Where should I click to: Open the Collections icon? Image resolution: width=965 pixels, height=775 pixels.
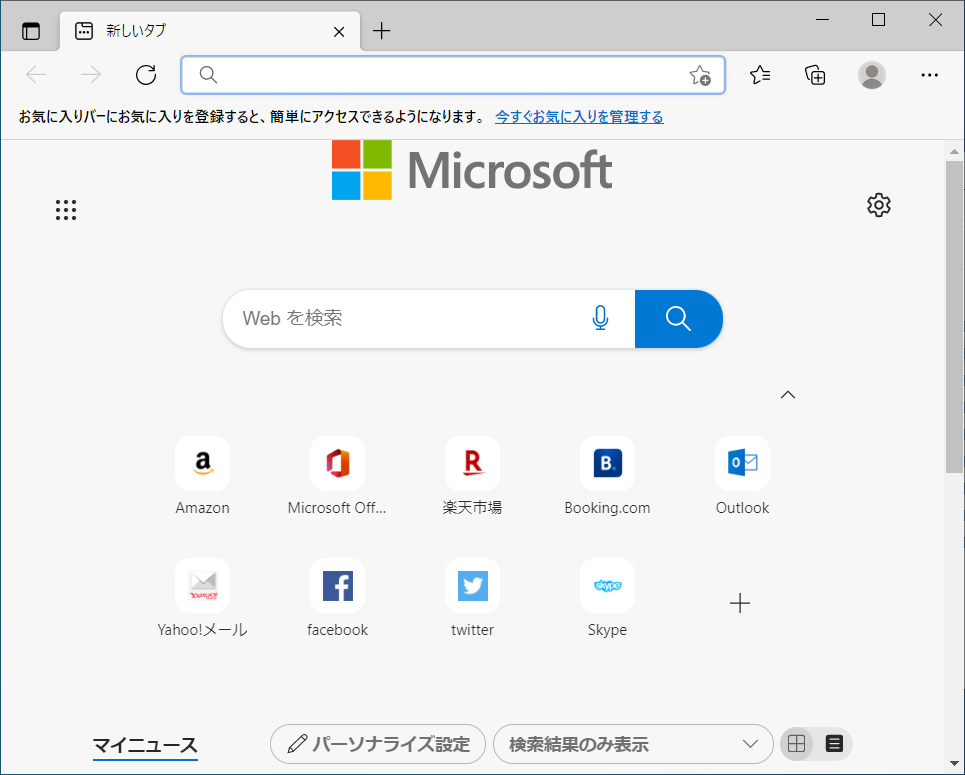pos(815,75)
